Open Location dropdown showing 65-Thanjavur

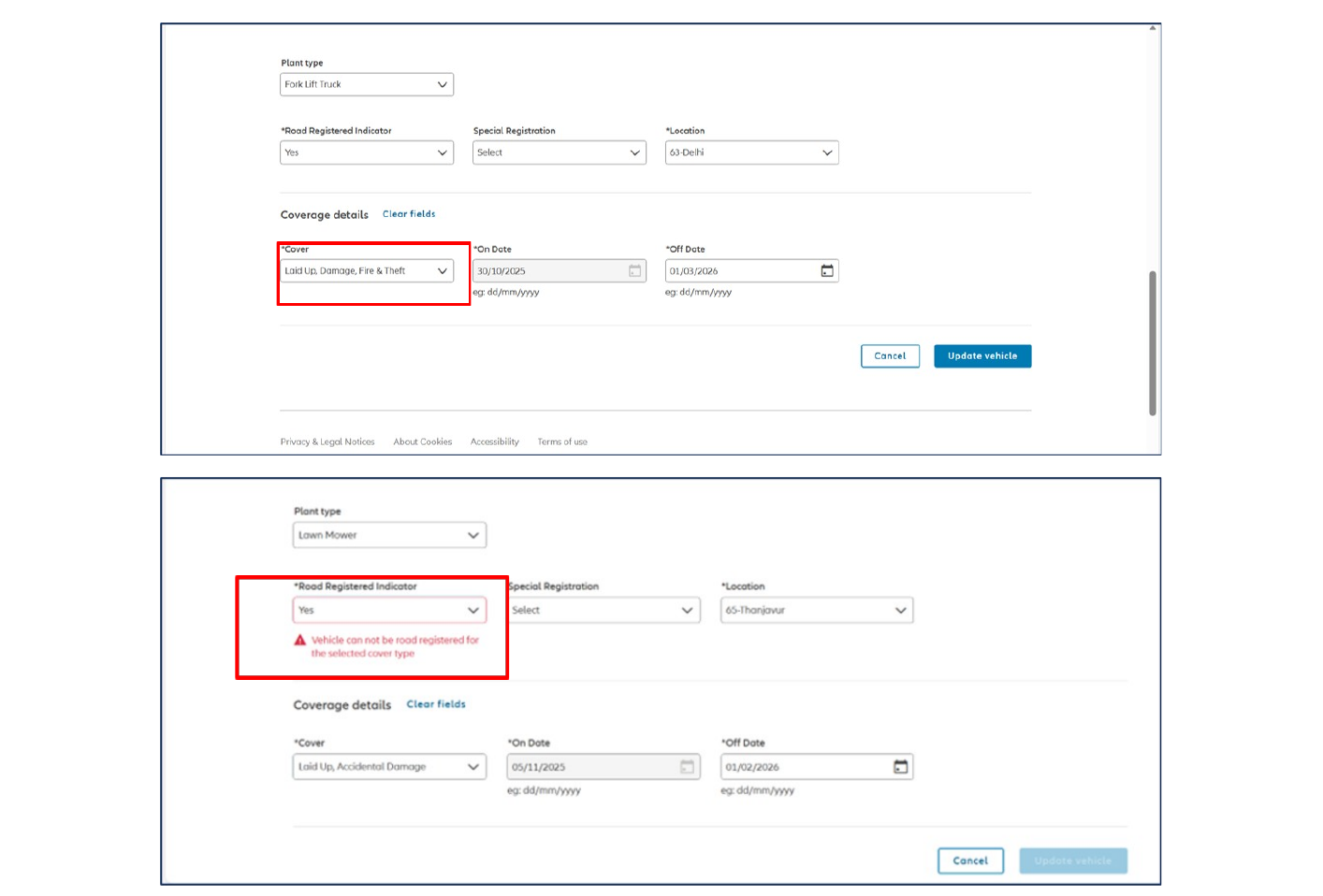pyautogui.click(x=817, y=610)
